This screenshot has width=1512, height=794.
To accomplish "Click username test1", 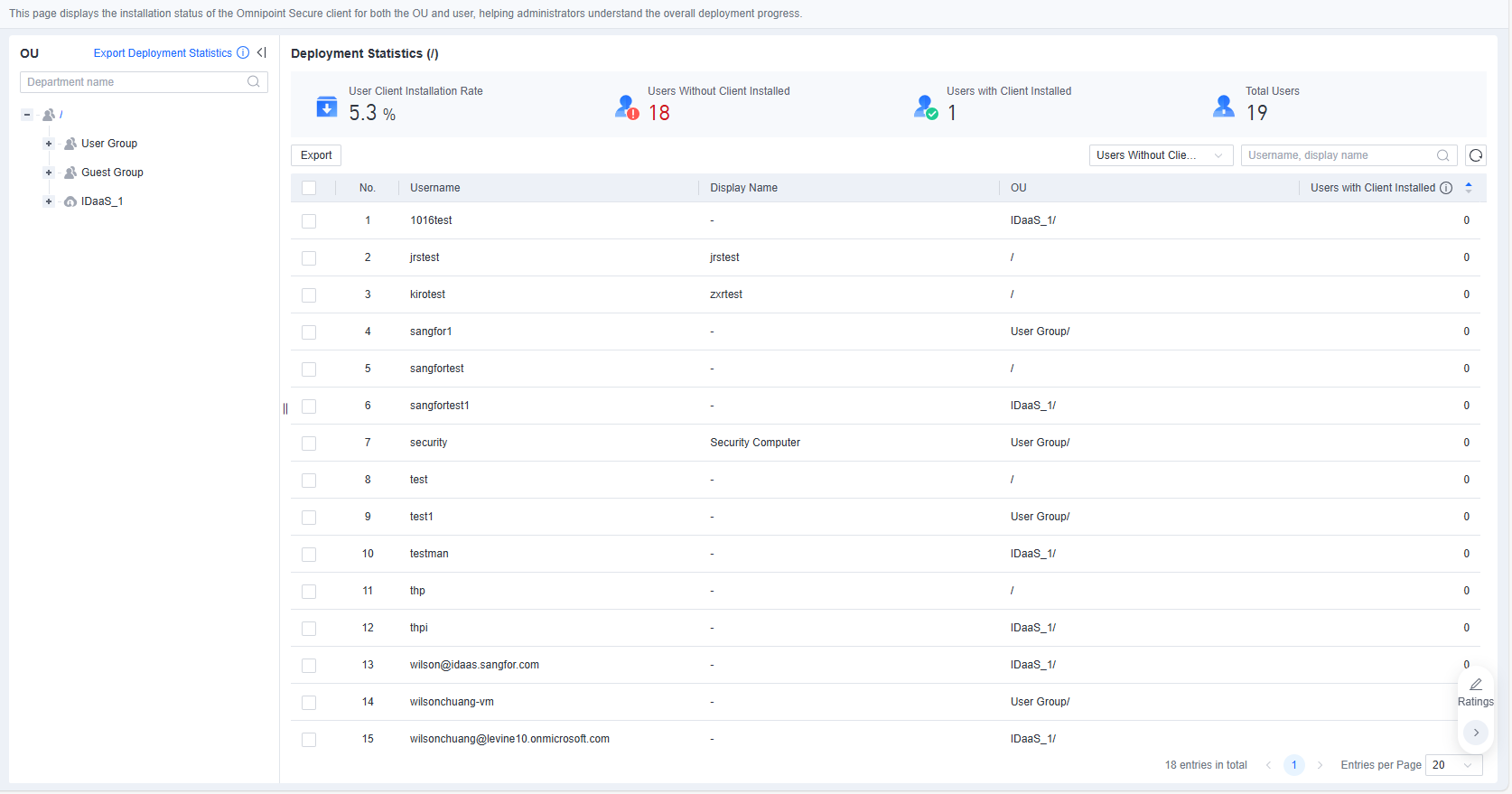I will pyautogui.click(x=422, y=517).
